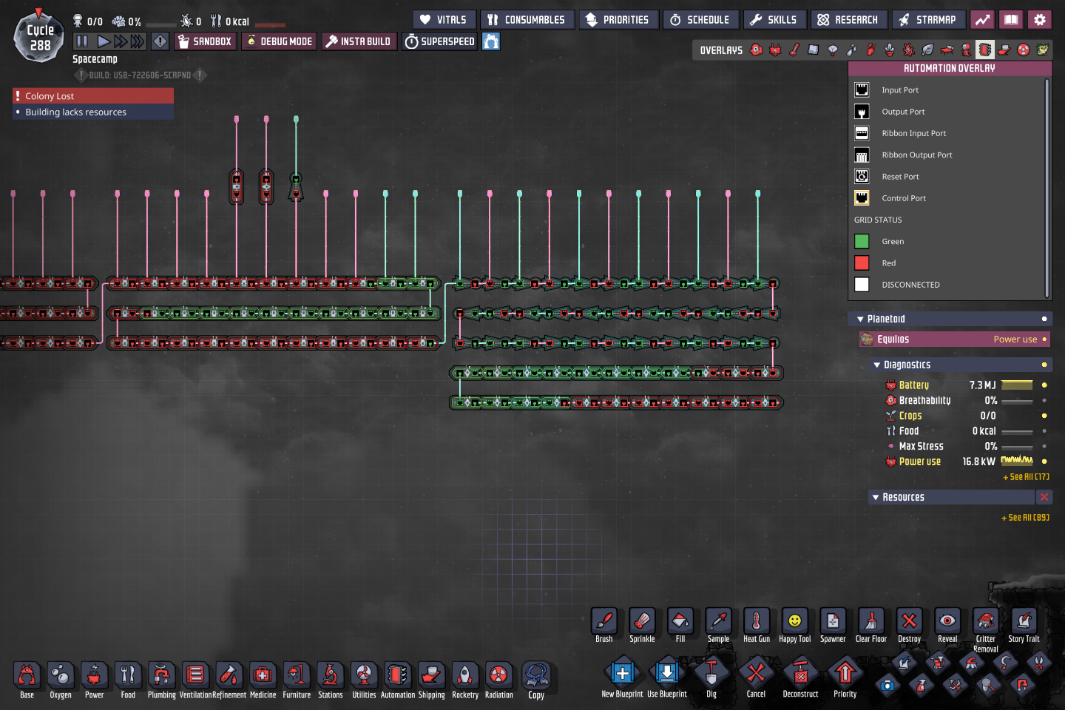Toggle the Food diagnostic pin

[1044, 431]
